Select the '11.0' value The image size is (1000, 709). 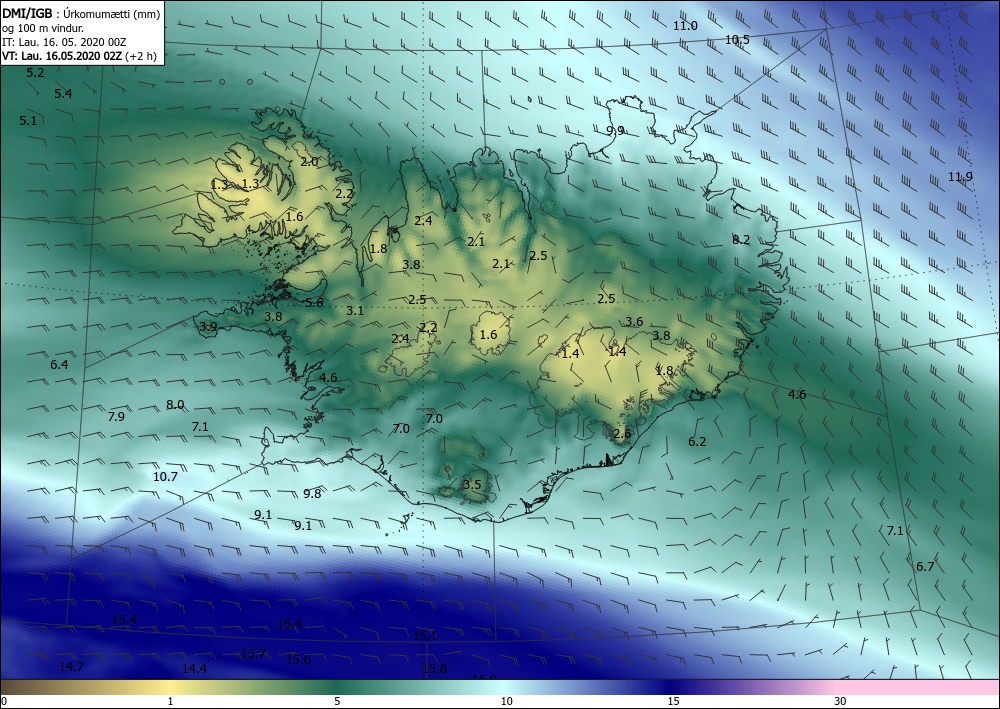[x=686, y=26]
